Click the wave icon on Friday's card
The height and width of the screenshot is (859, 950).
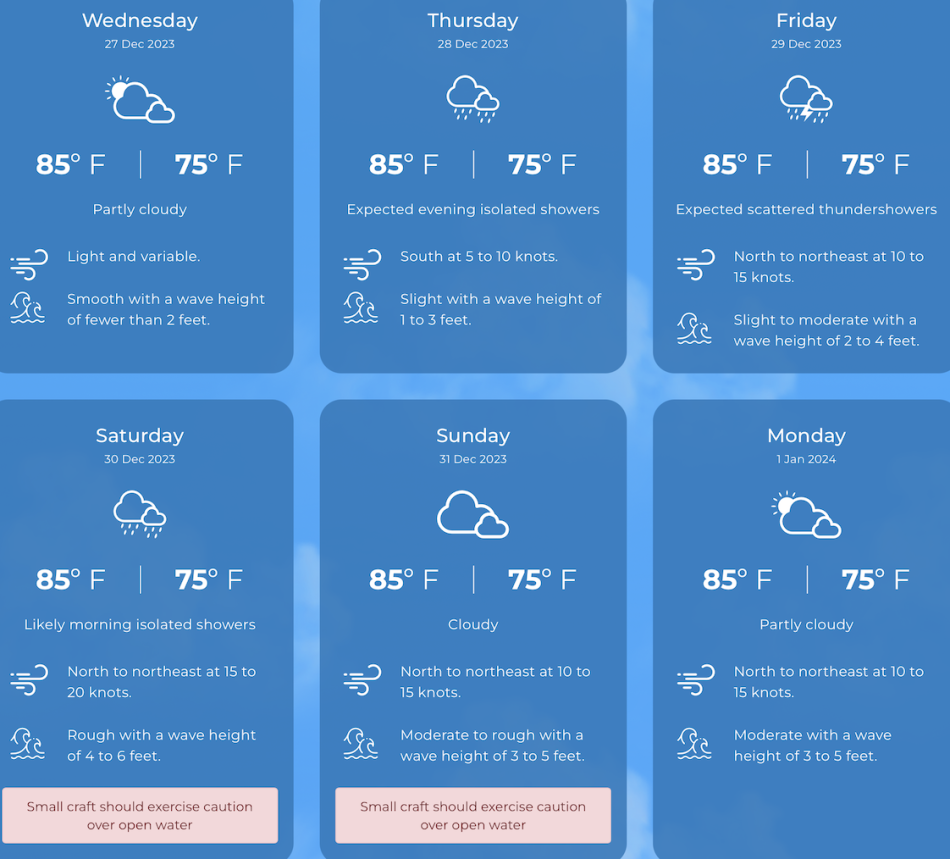pos(695,329)
